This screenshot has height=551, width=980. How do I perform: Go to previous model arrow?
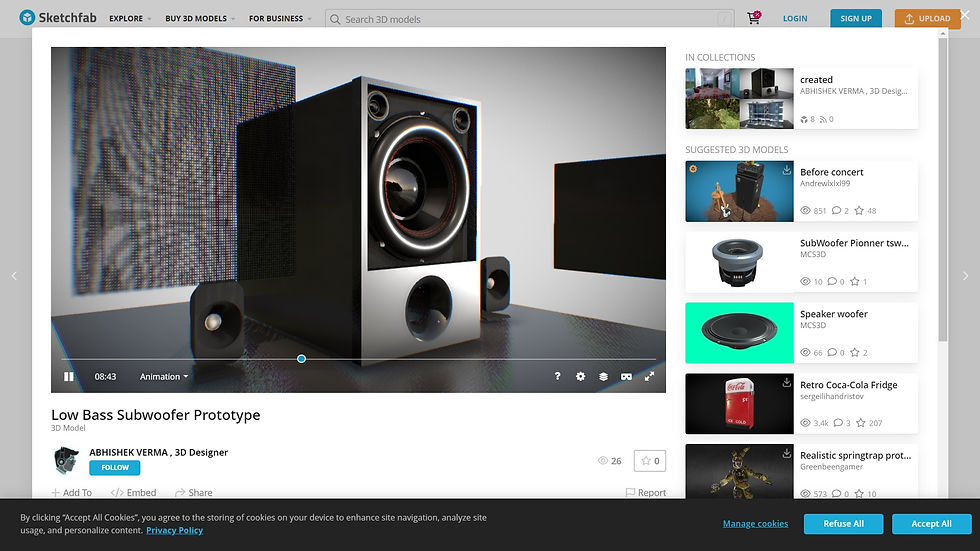coord(14,276)
